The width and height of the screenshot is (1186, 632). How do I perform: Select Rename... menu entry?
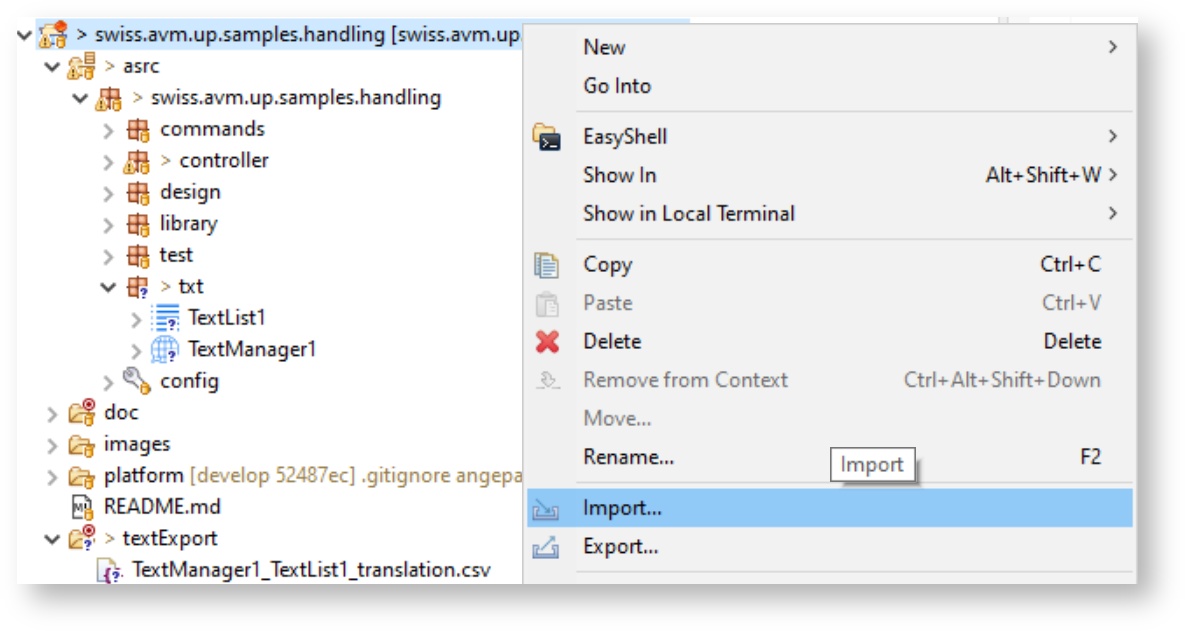[628, 457]
